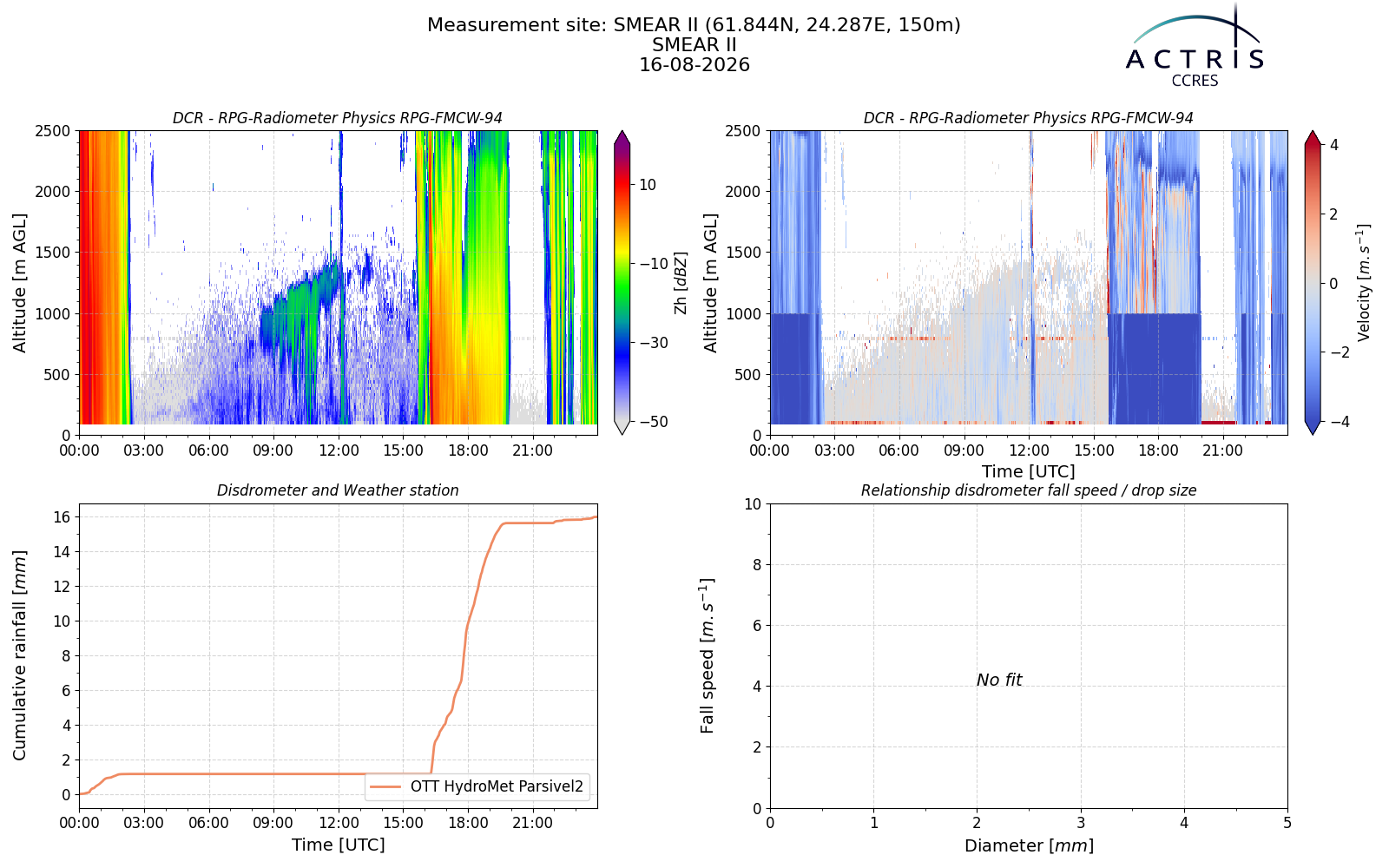Click the "Zh [dBZ]" colorbar label
The width and height of the screenshot is (1389, 868).
coord(681,283)
